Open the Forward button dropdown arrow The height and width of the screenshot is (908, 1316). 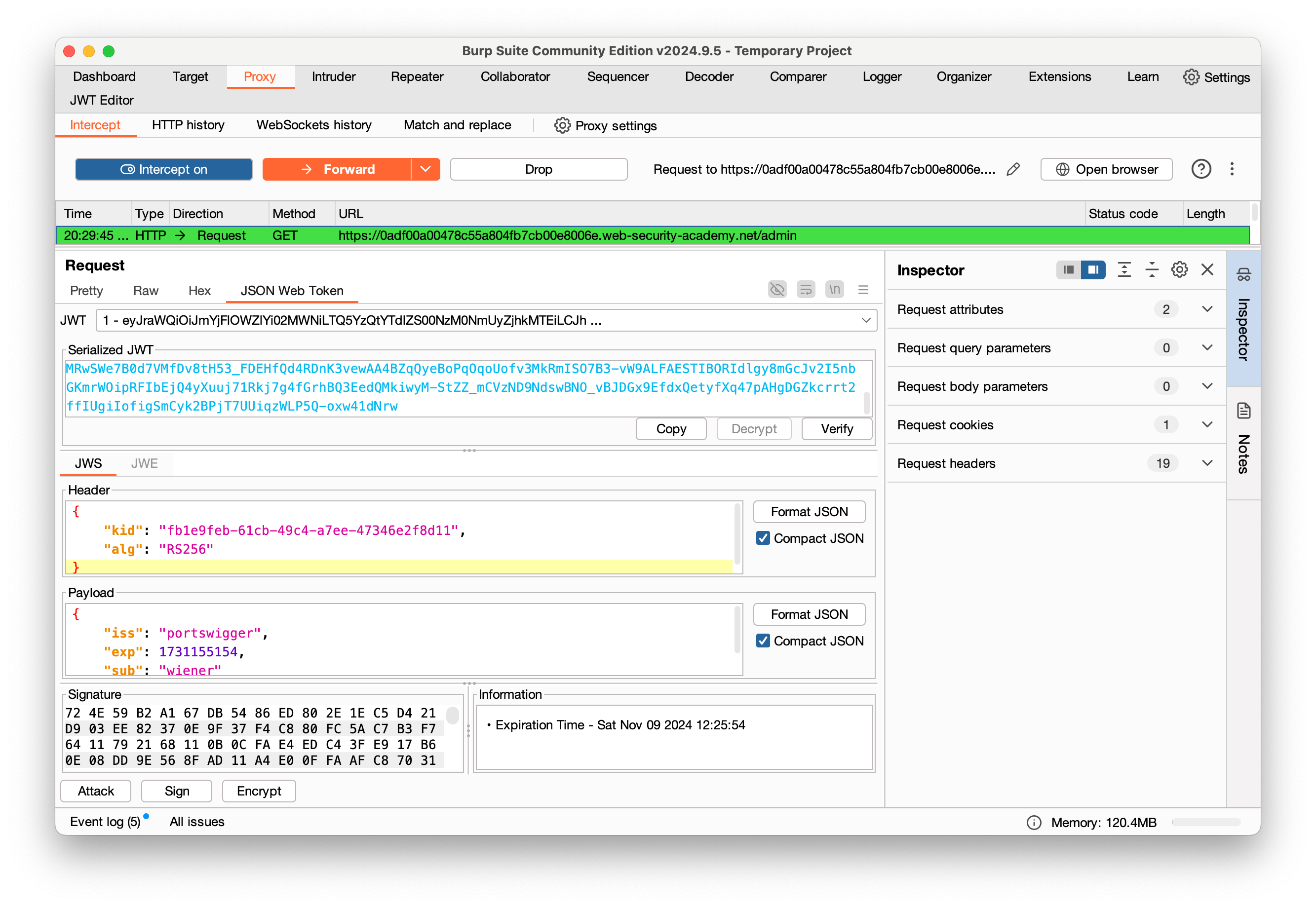[426, 170]
